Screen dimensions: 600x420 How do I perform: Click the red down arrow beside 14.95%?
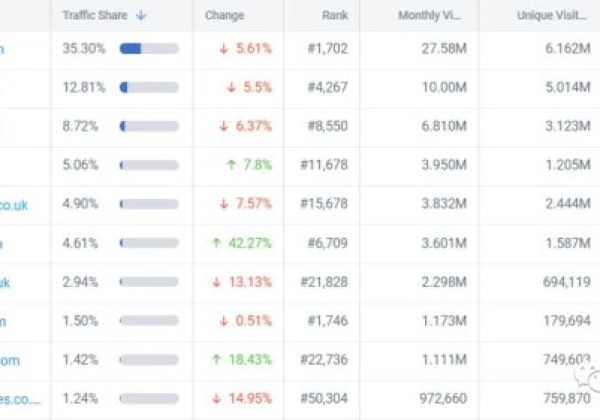(x=217, y=399)
